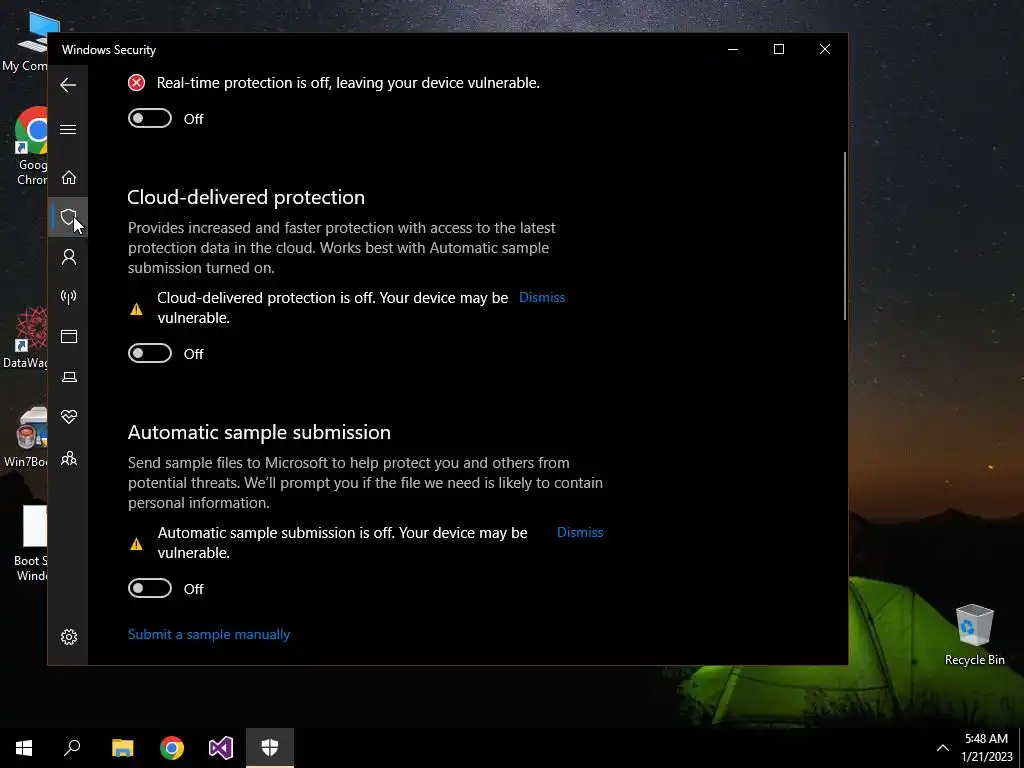Open Firewall & network protection icon
Image resolution: width=1024 pixels, height=768 pixels.
[x=69, y=297]
